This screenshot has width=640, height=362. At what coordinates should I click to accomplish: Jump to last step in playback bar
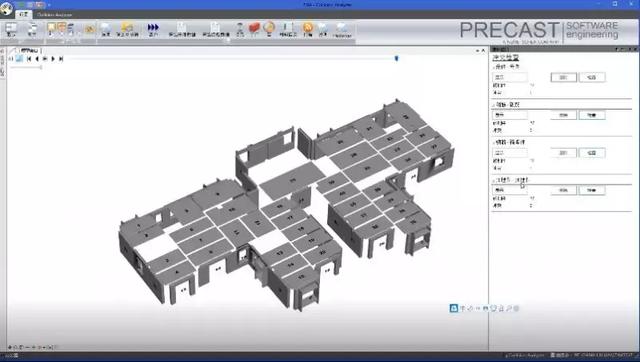61,59
